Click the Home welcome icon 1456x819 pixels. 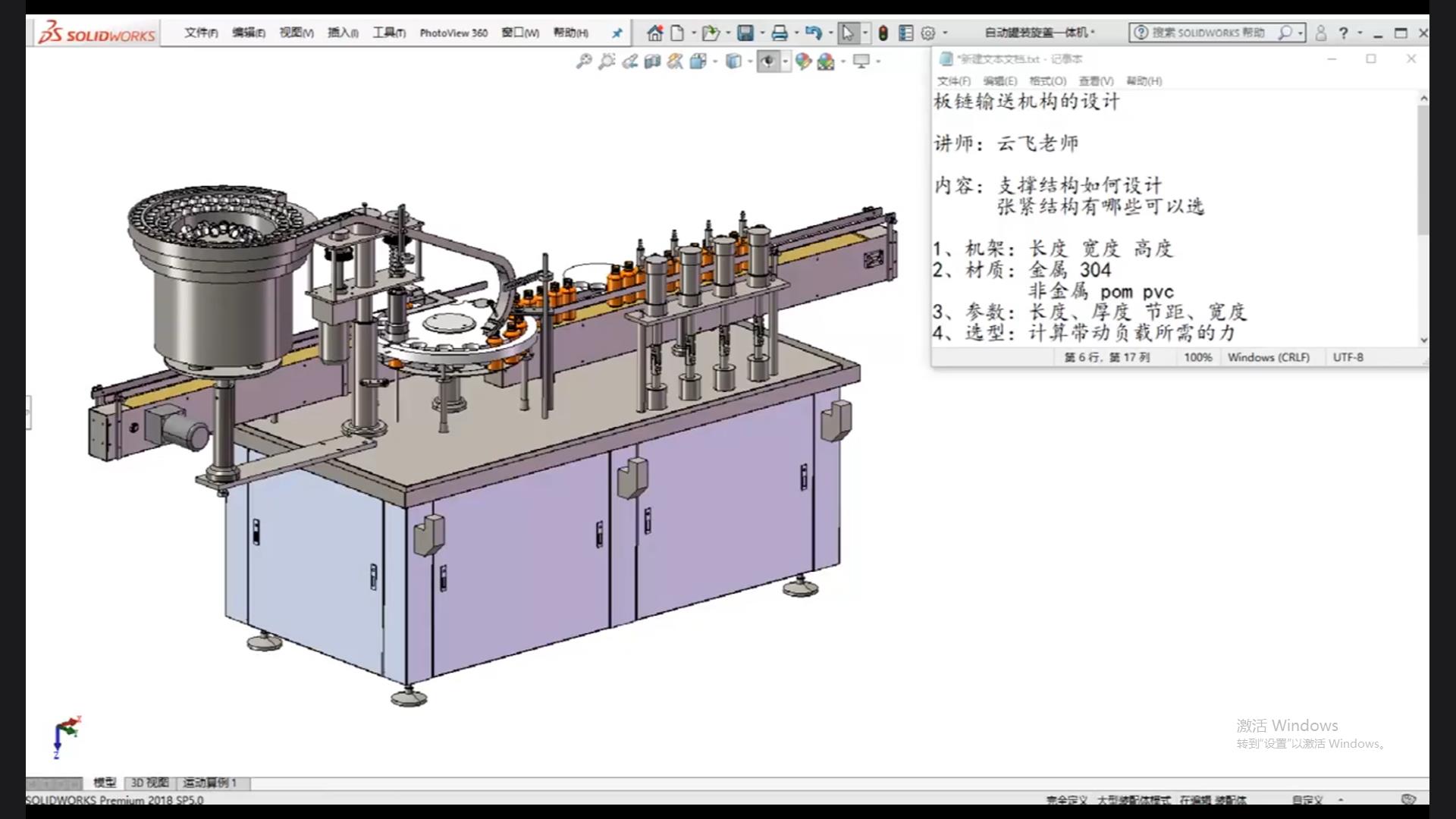tap(655, 33)
